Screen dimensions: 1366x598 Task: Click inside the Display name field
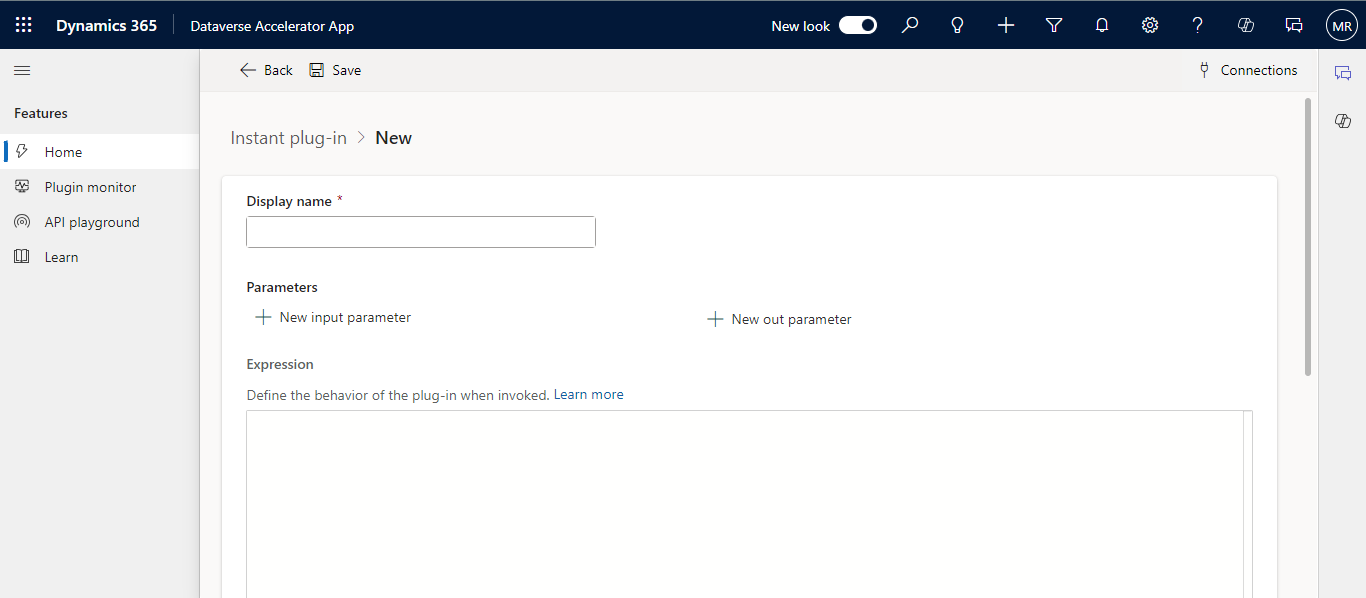point(420,231)
